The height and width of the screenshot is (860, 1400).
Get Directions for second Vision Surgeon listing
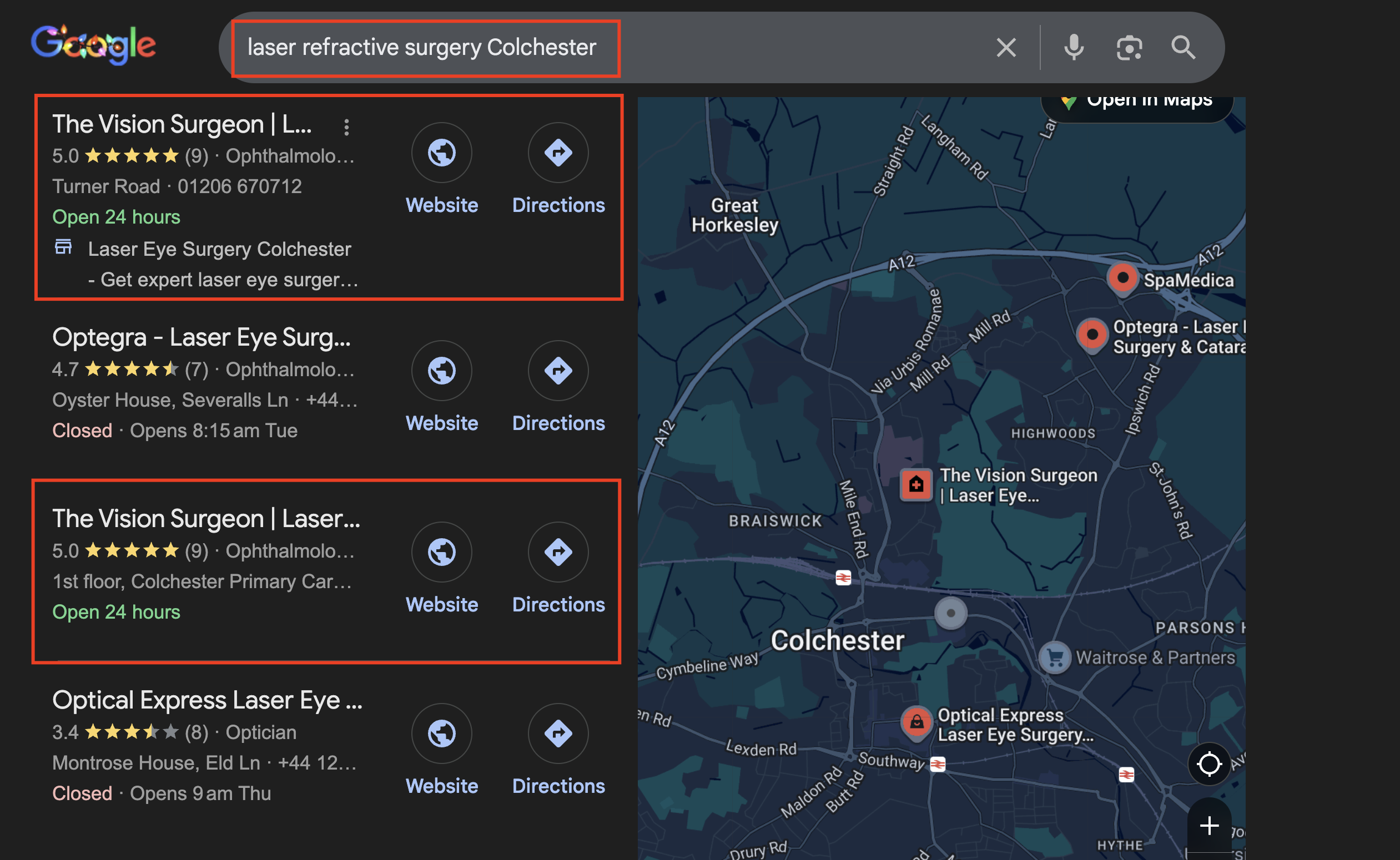pyautogui.click(x=558, y=552)
